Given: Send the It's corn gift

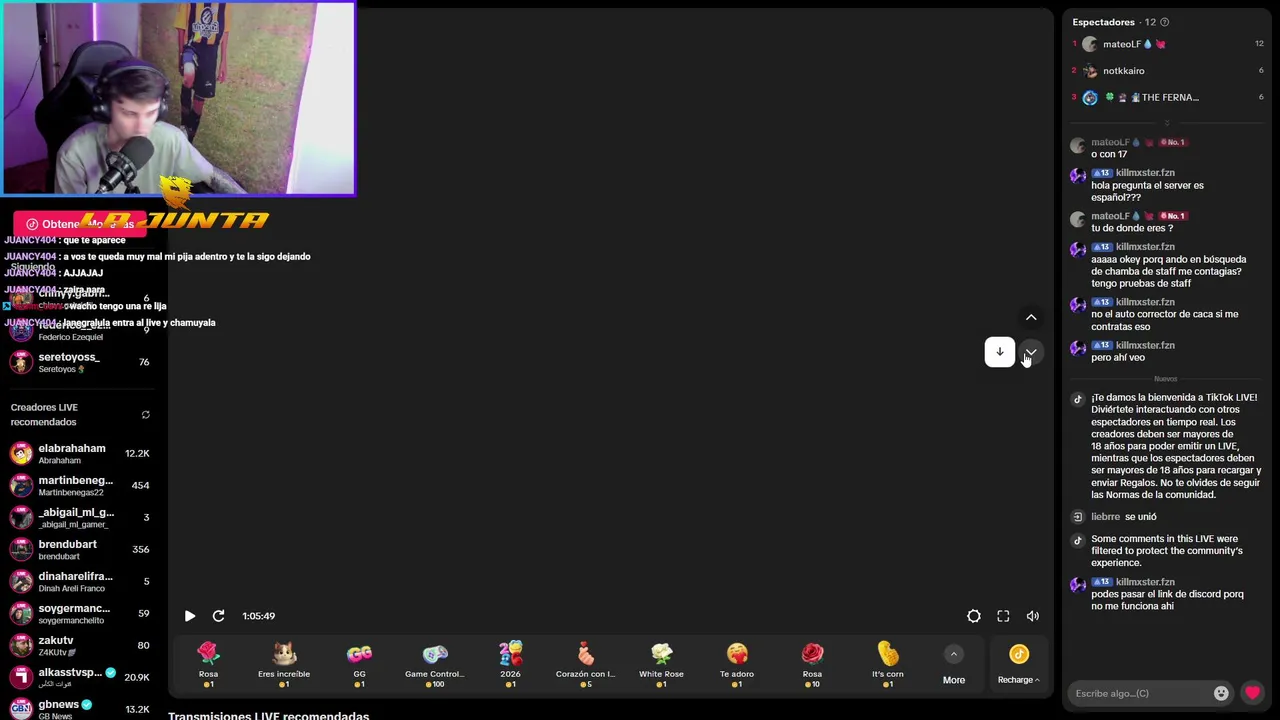Looking at the screenshot, I should point(888,665).
